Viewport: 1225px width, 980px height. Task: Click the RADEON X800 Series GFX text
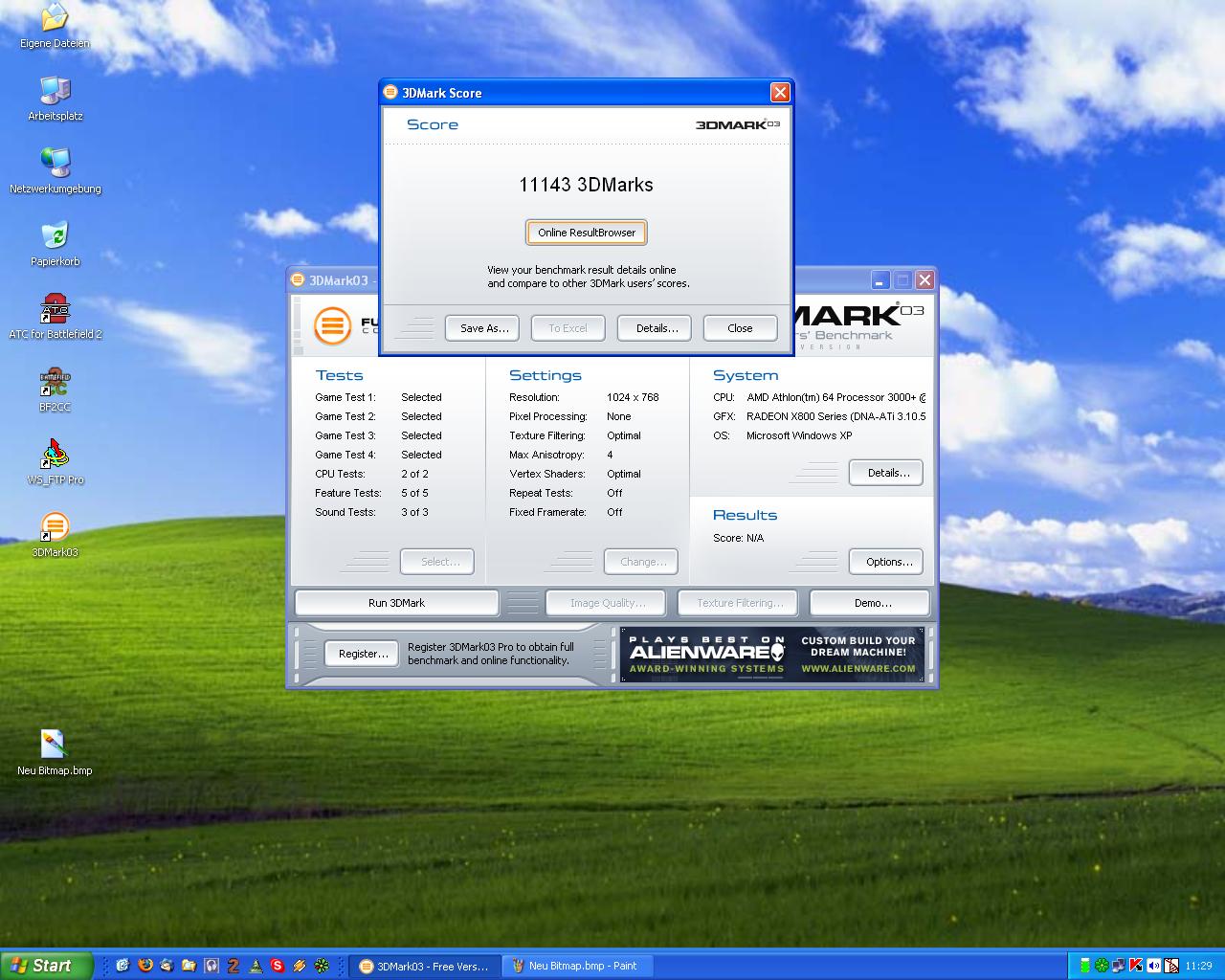[x=835, y=416]
